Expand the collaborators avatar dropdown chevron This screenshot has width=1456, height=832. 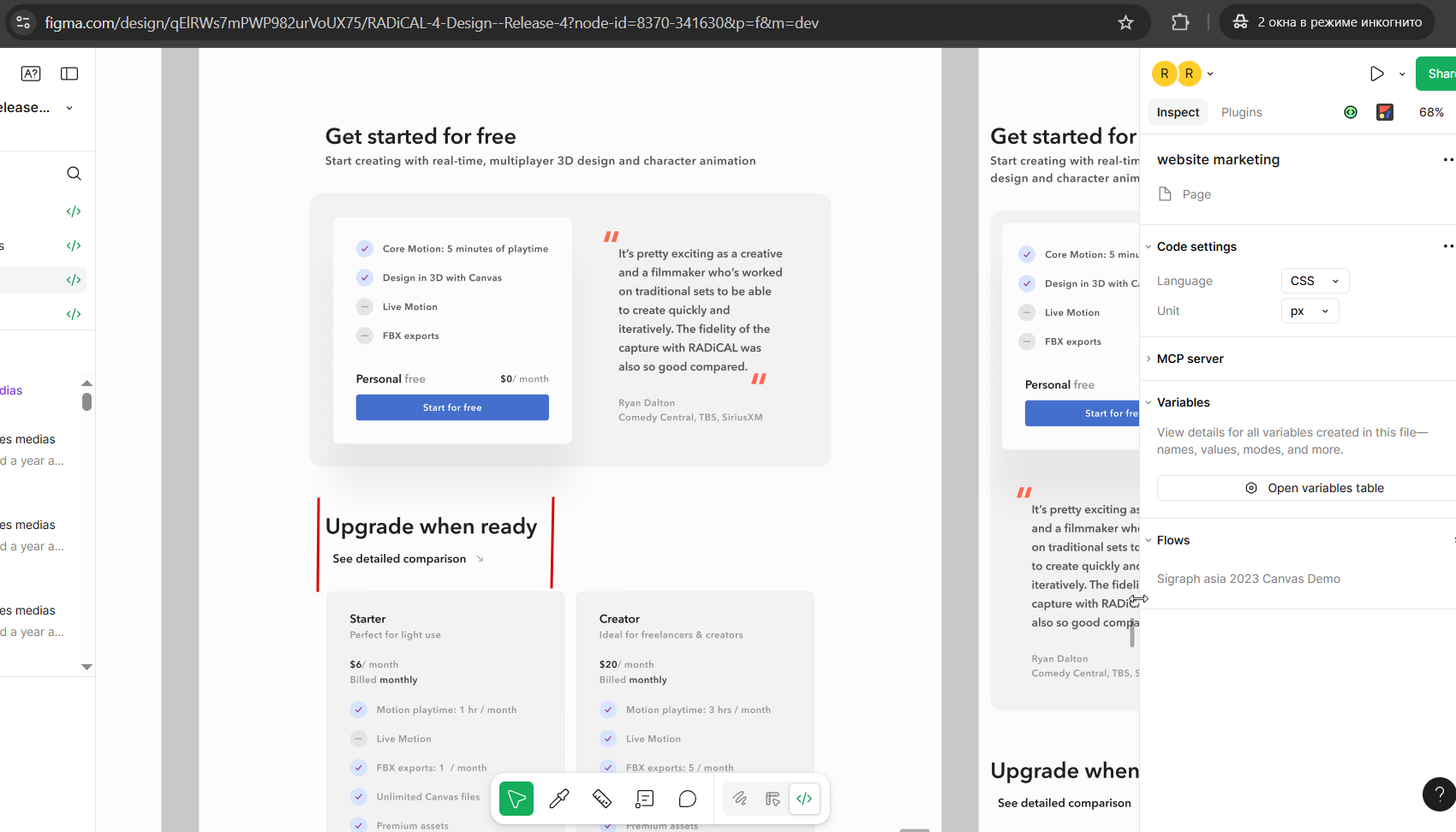[x=1210, y=74]
